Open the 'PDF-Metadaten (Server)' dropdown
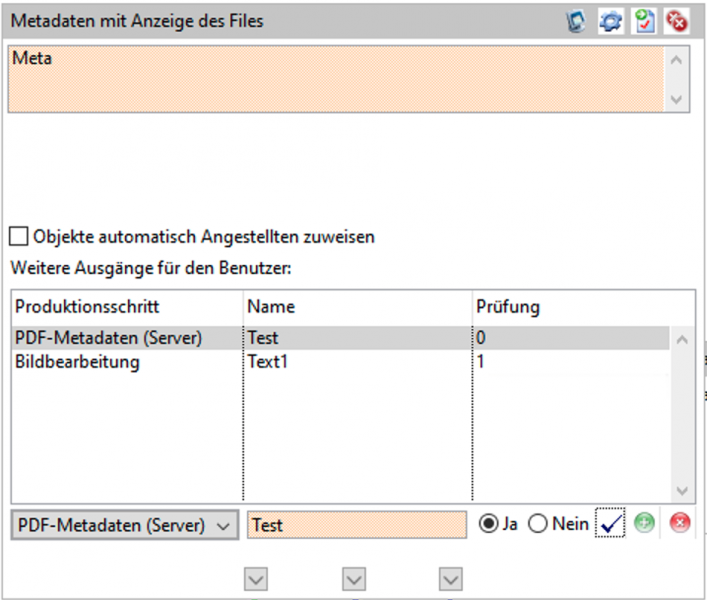The image size is (707, 600). pos(125,525)
